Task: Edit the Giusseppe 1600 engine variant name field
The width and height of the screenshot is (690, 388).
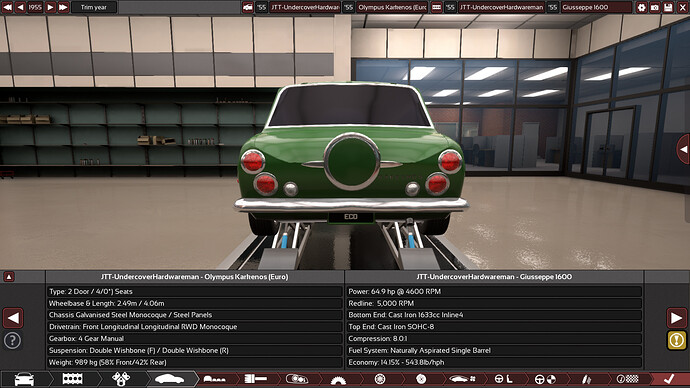Action: click(x=596, y=7)
